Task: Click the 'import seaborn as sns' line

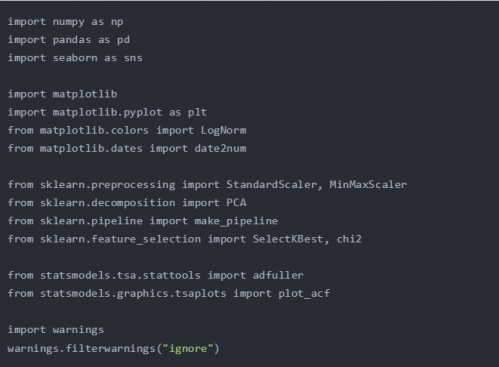Action: click(x=75, y=58)
